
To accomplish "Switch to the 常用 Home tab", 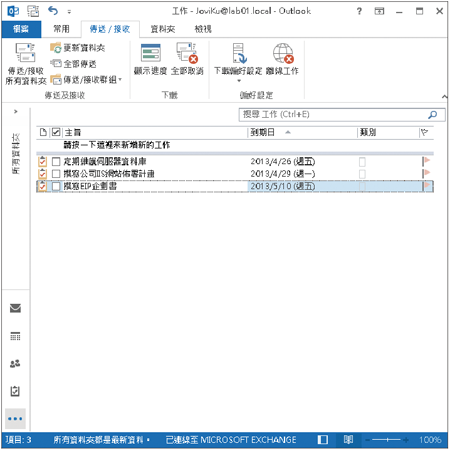I will coord(61,29).
